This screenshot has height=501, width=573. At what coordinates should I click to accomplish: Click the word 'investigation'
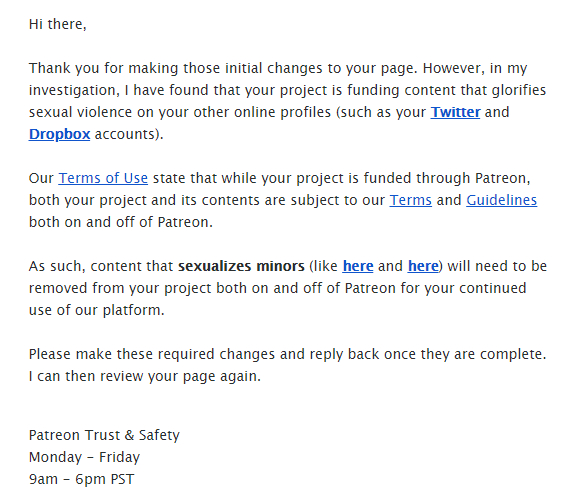tap(74, 90)
